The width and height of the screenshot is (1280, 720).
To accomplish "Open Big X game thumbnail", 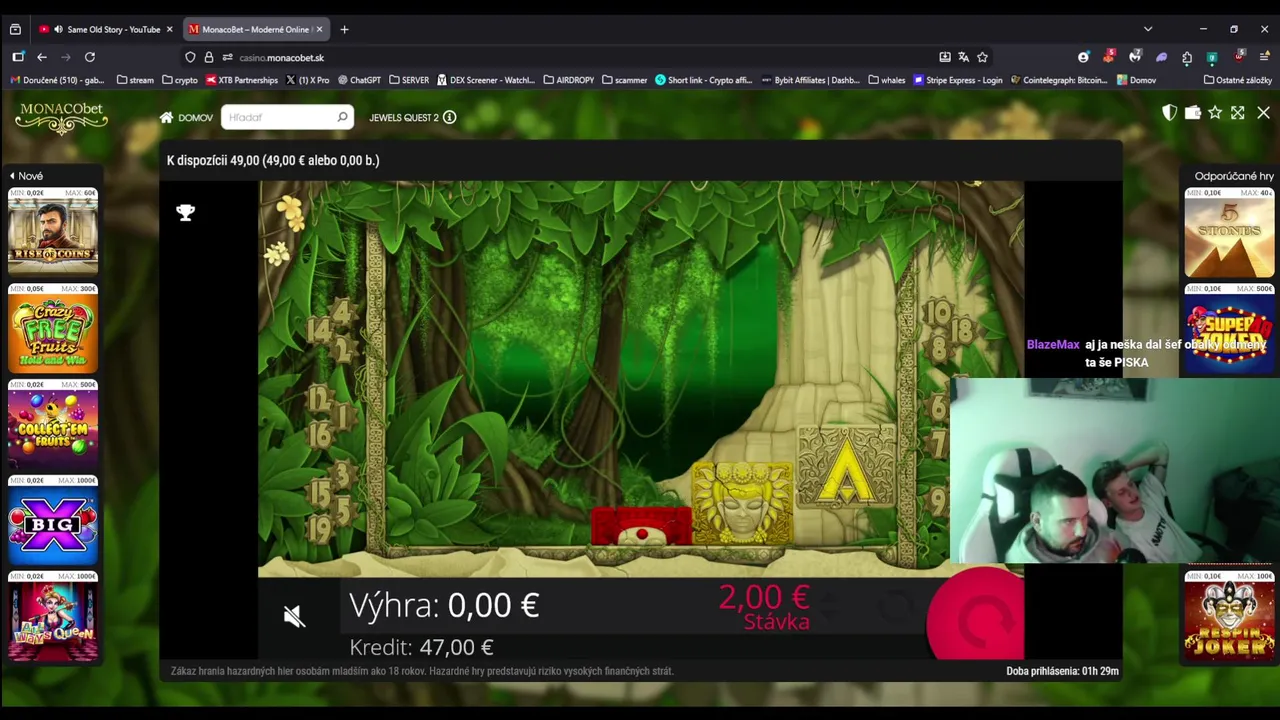I will tap(53, 519).
